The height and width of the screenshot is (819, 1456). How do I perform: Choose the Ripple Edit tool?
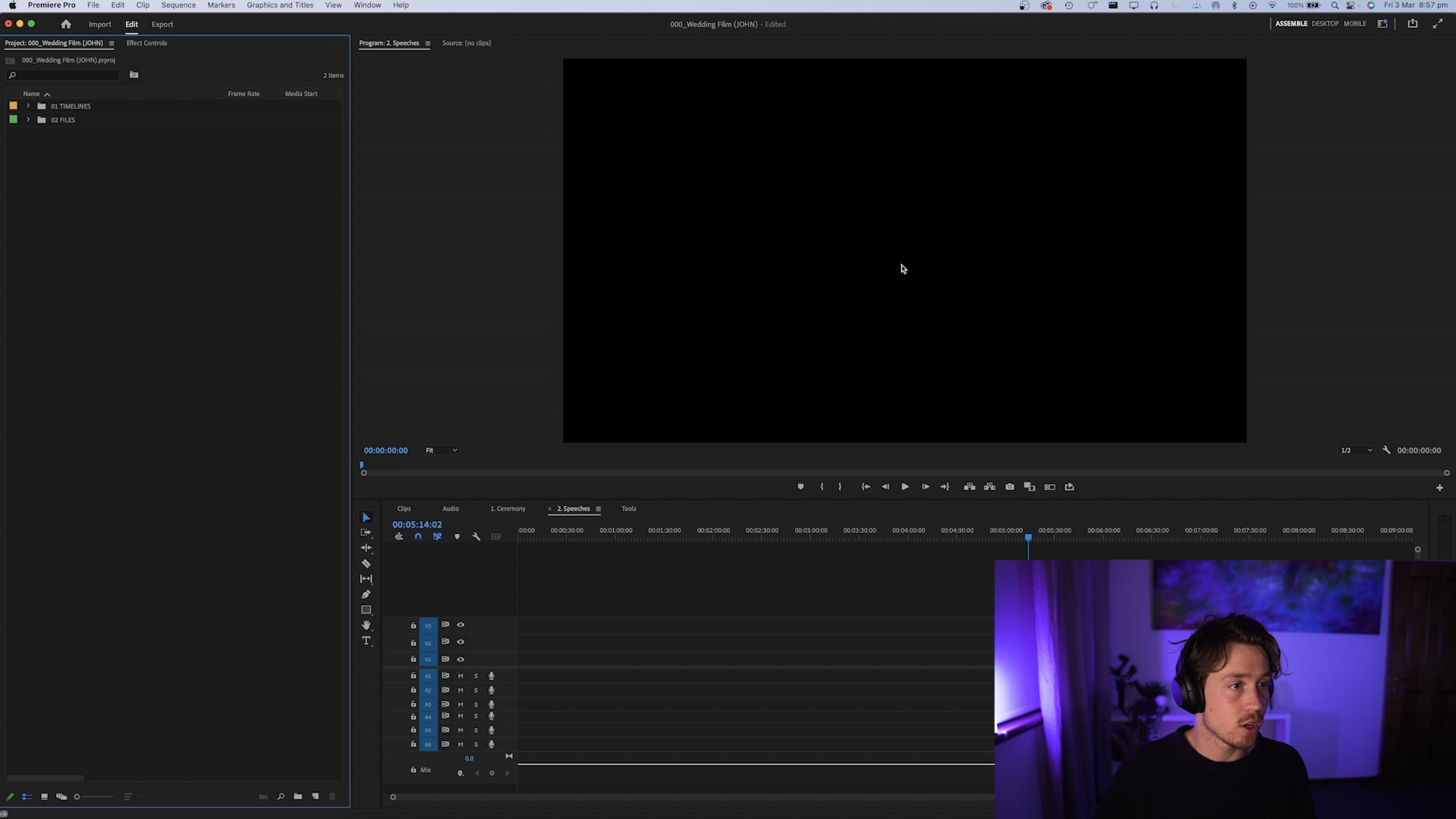pyautogui.click(x=366, y=548)
